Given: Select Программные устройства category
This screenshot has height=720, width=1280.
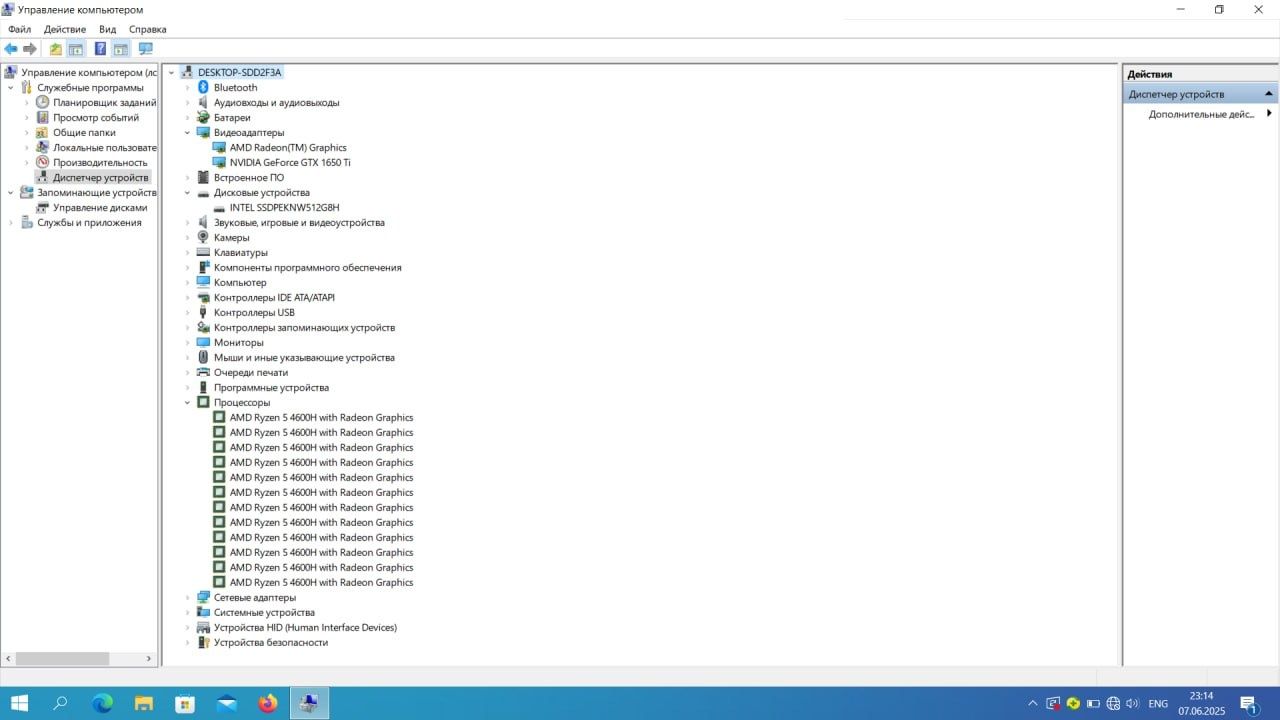Looking at the screenshot, I should point(271,387).
